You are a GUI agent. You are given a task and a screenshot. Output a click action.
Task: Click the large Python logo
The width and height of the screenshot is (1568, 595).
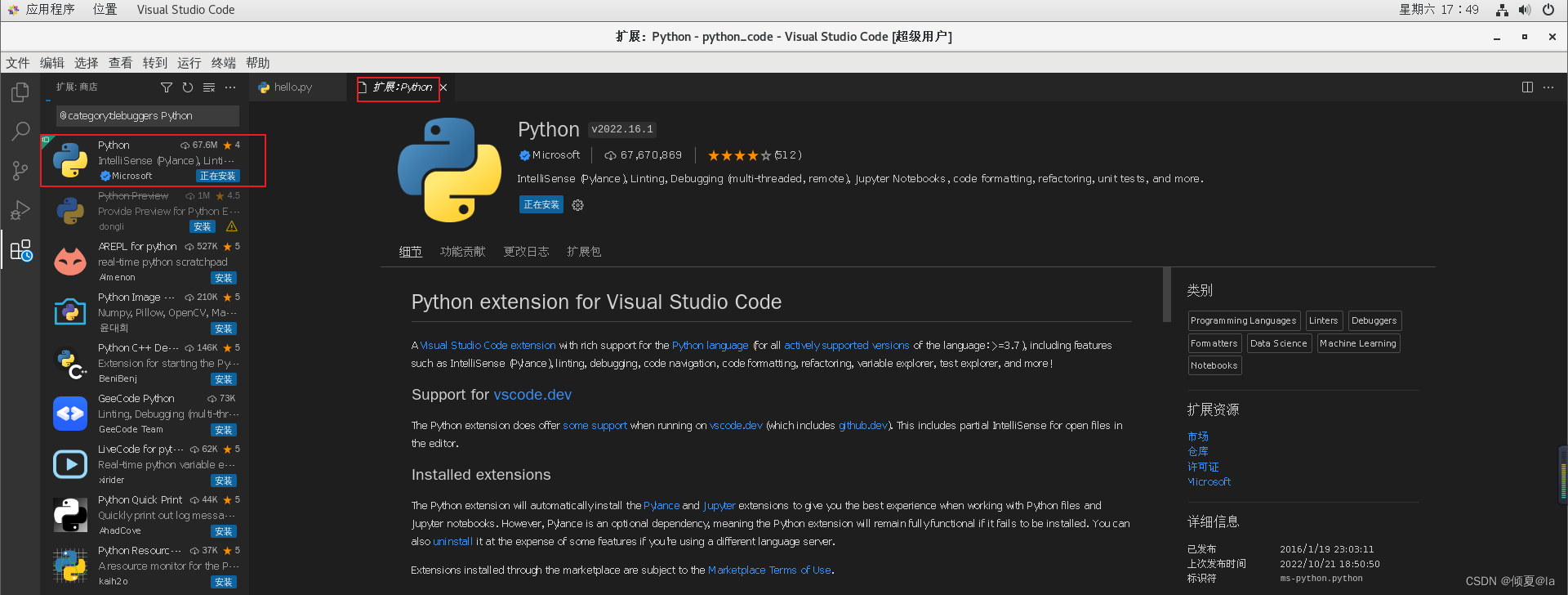click(x=449, y=169)
